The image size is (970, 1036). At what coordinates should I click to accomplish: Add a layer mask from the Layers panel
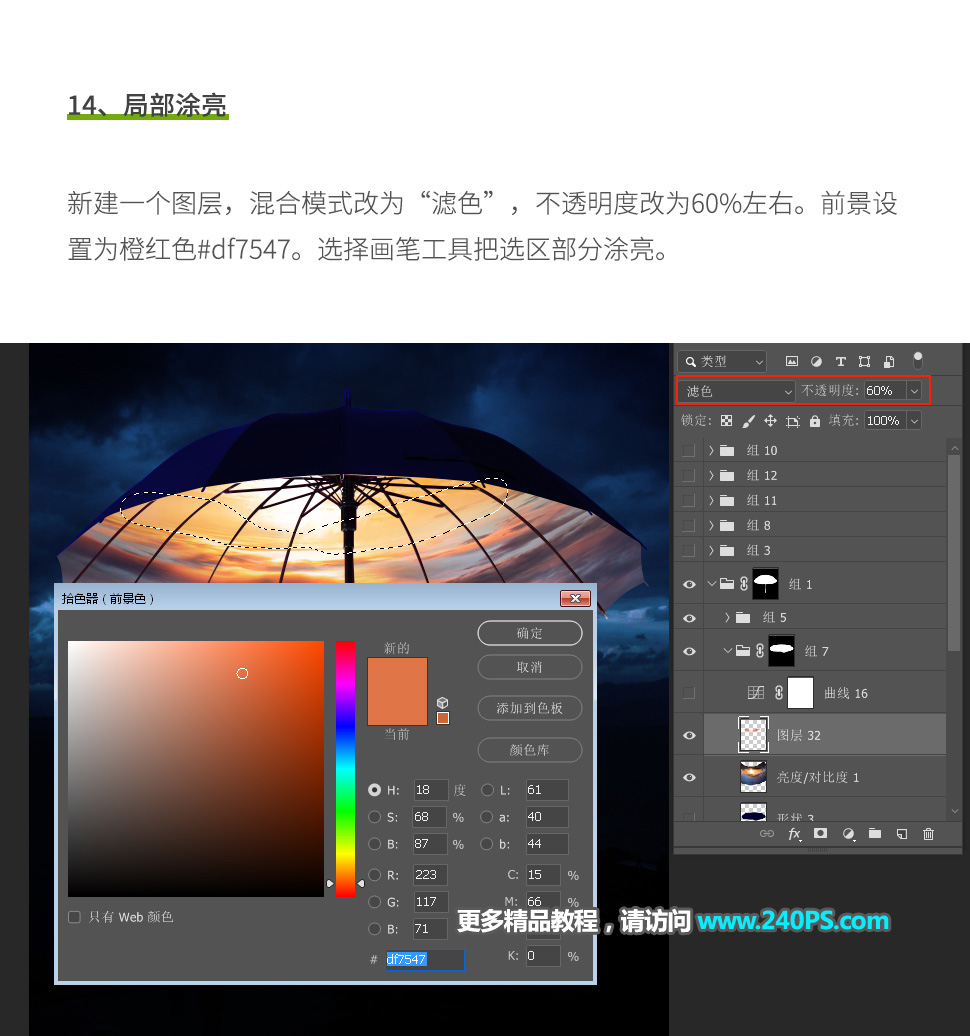[x=821, y=833]
